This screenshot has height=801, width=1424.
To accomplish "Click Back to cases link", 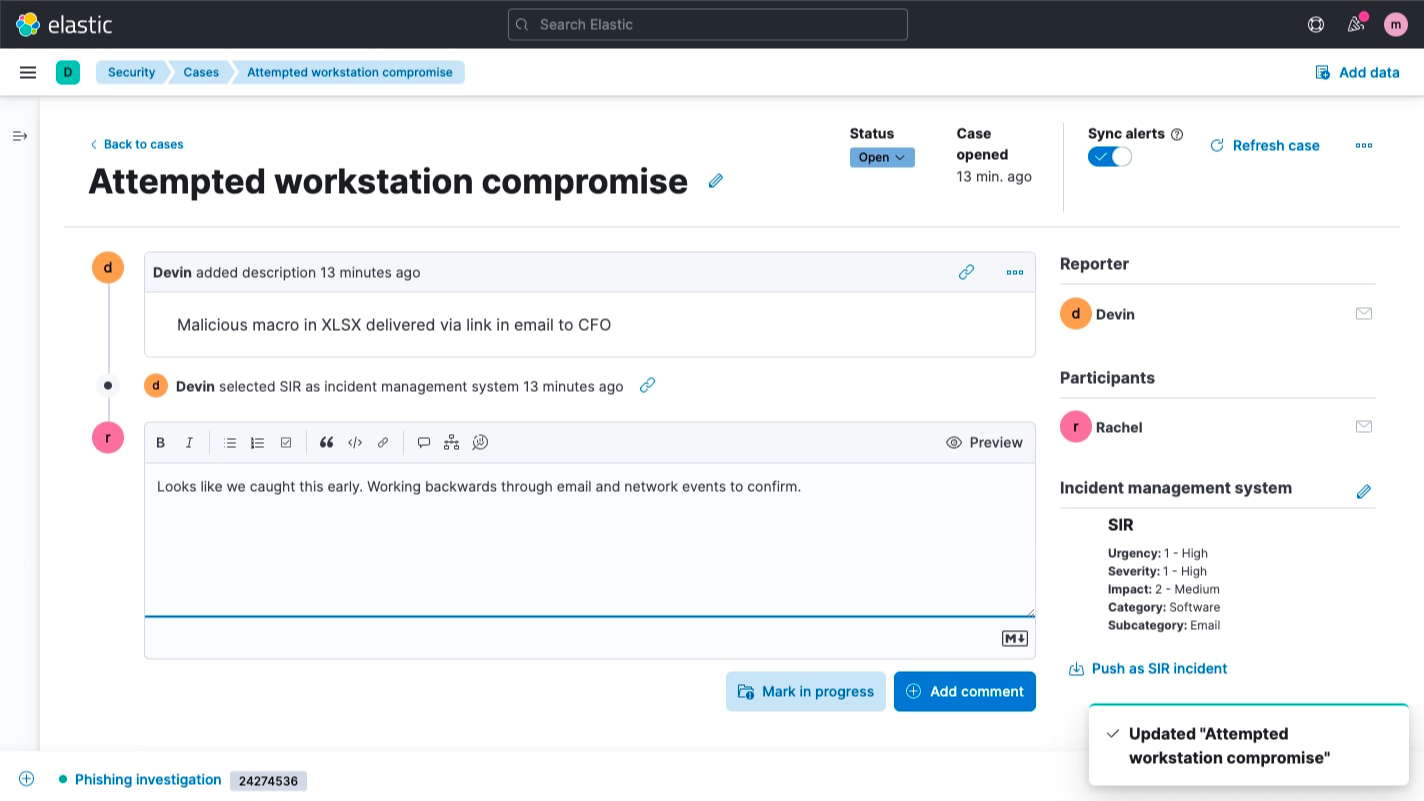I will tap(137, 144).
